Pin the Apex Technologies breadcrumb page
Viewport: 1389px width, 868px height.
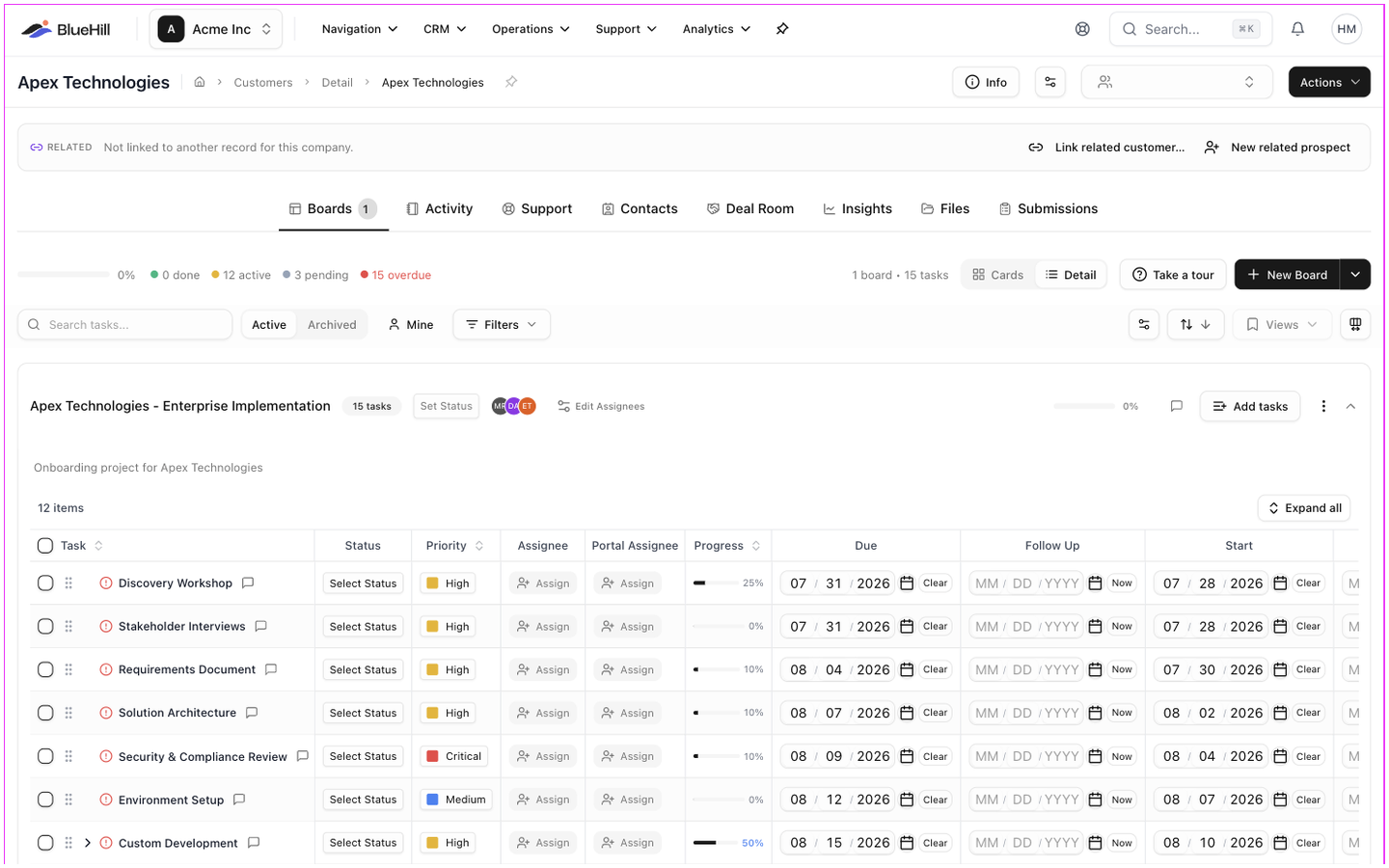(x=511, y=82)
